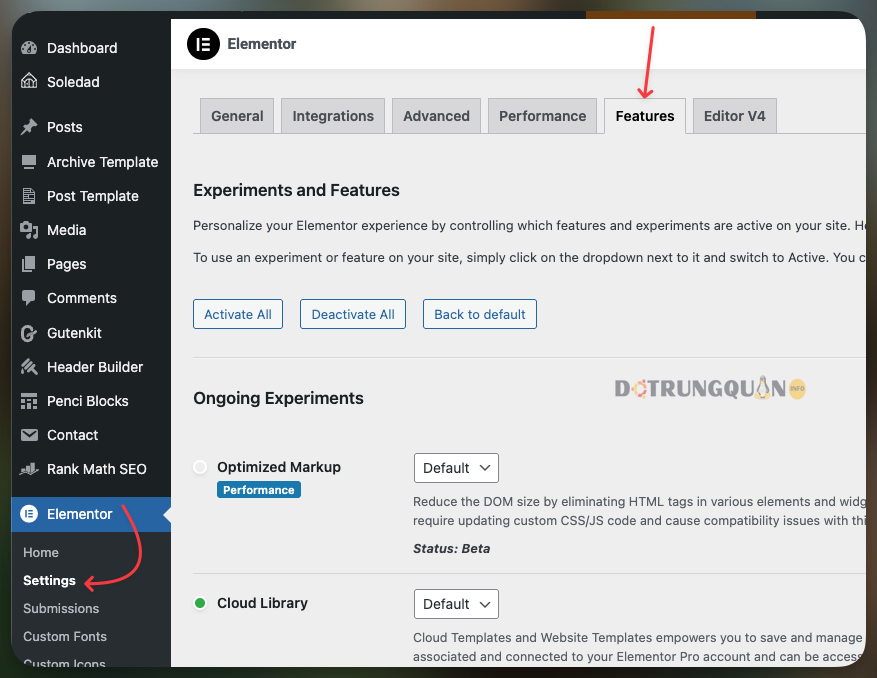
Task: Click the Pages stacked sheets icon
Action: 29,264
